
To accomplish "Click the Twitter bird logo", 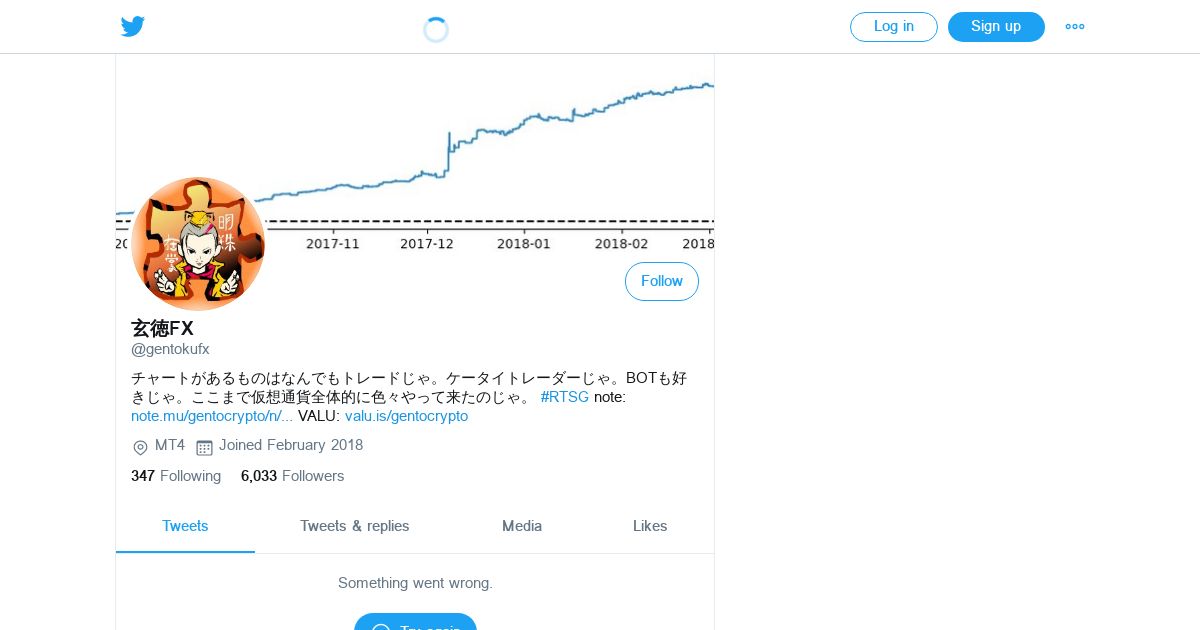I will pyautogui.click(x=133, y=27).
